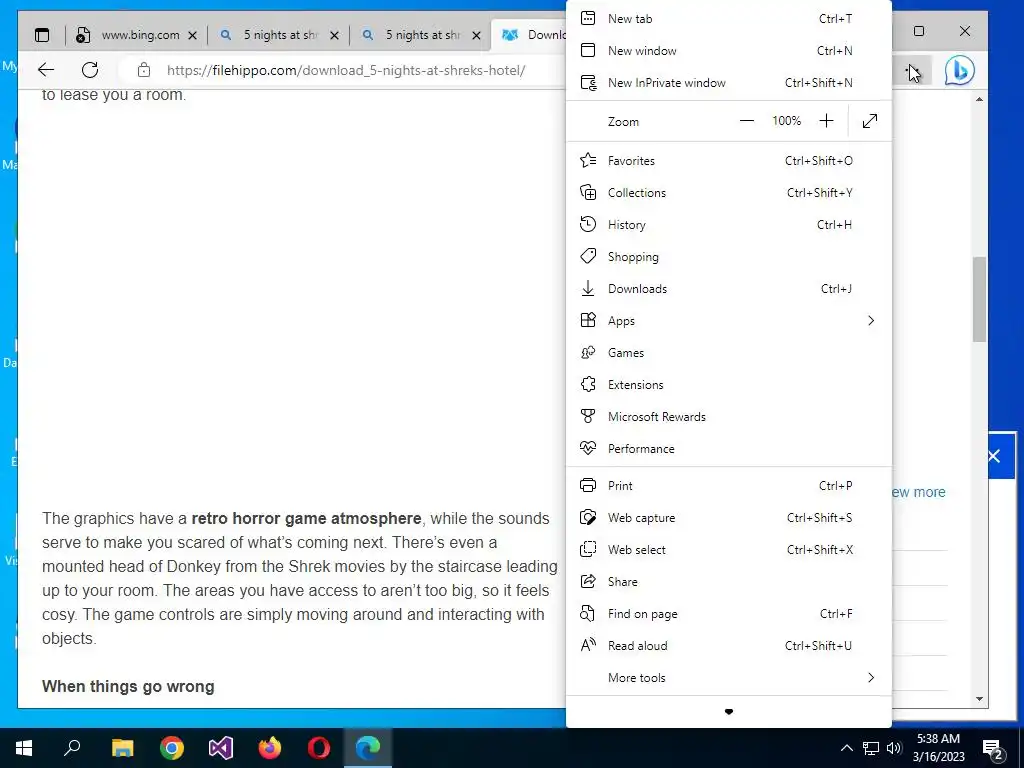Open File Explorer from taskbar

[x=122, y=748]
